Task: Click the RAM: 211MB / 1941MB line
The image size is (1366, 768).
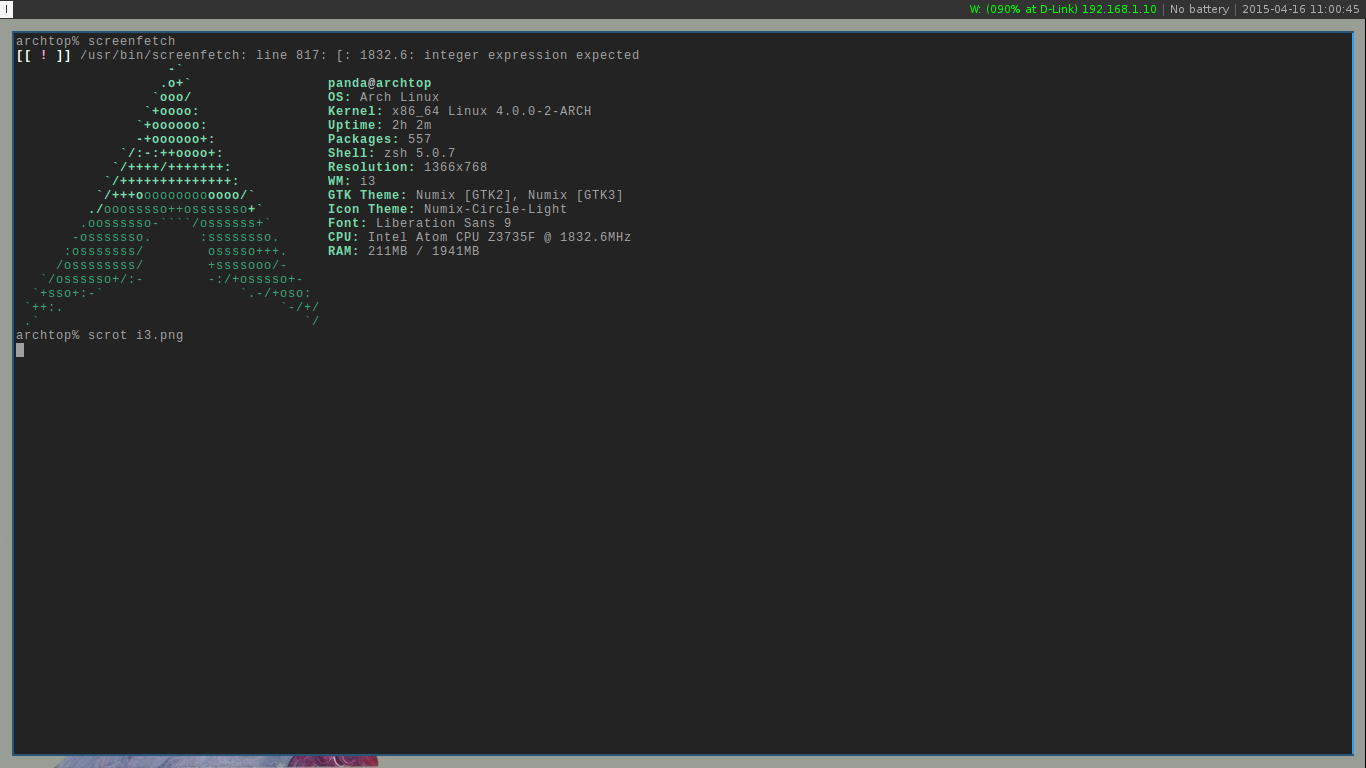Action: (404, 251)
